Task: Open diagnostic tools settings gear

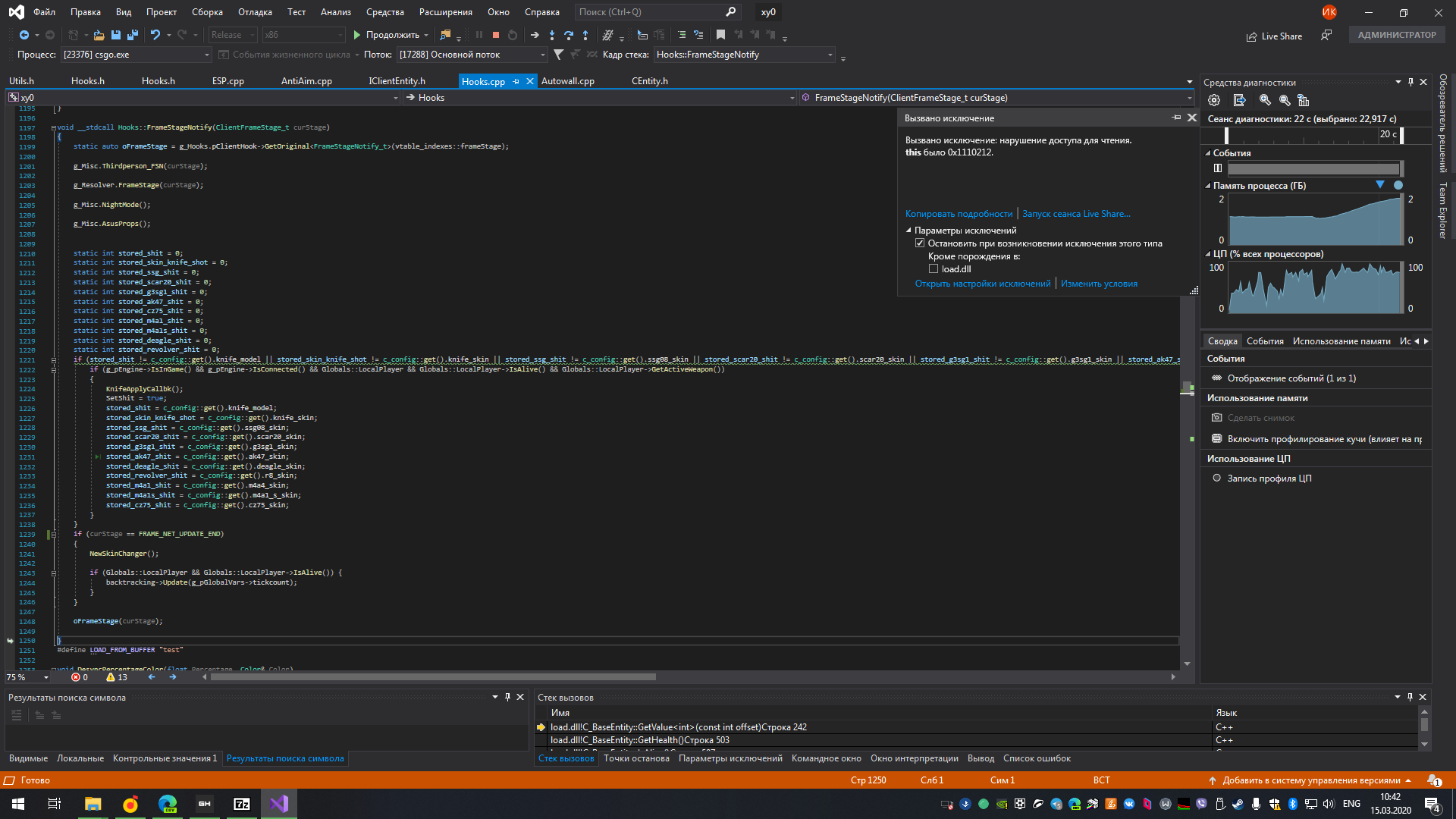Action: (x=1214, y=100)
